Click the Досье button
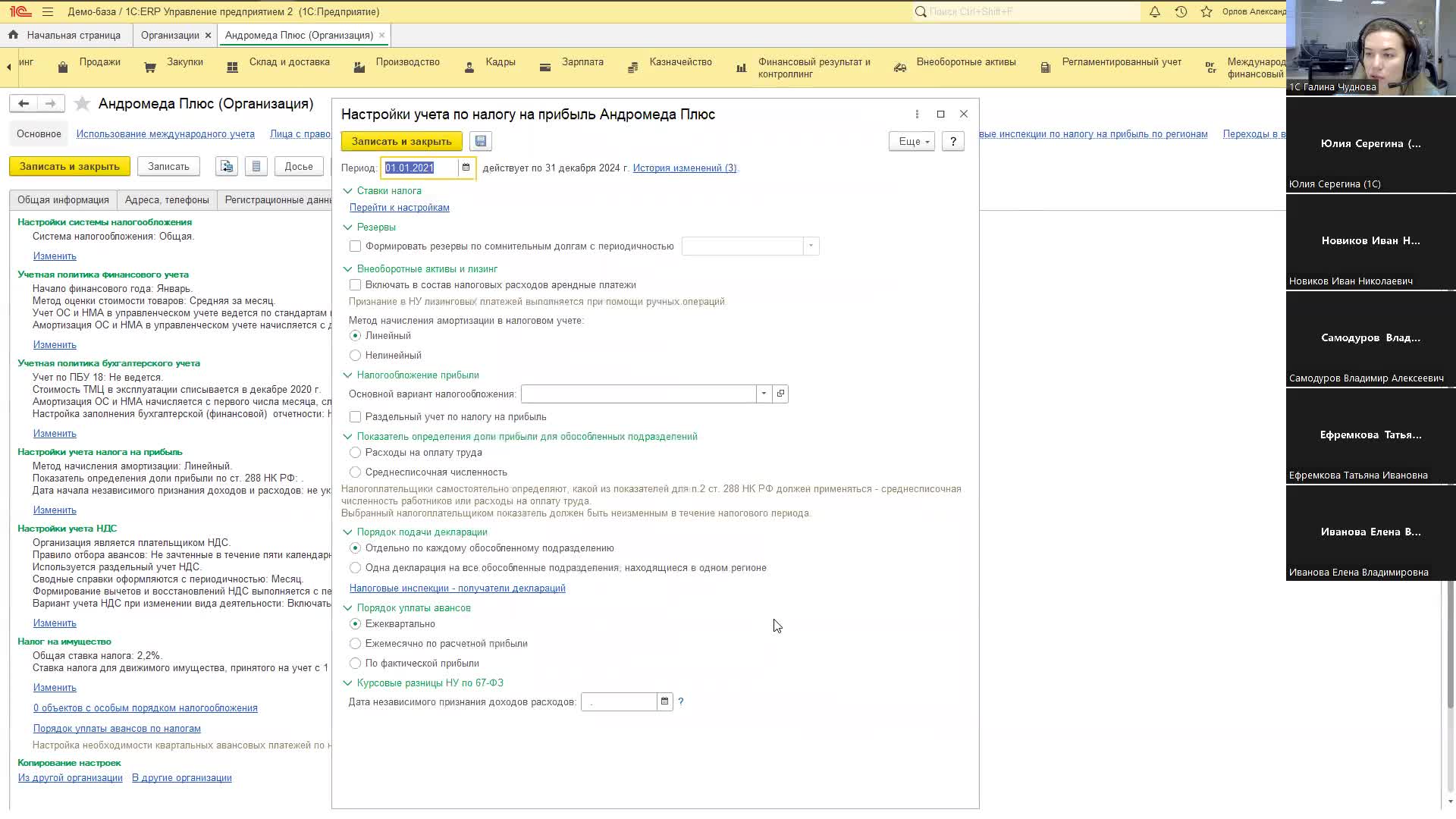Image resolution: width=1456 pixels, height=819 pixels. 299,167
